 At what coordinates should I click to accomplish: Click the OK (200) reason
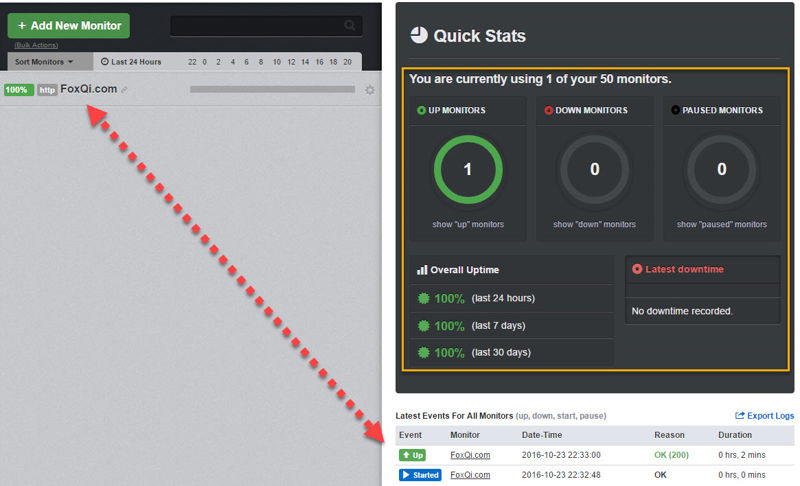click(x=671, y=455)
